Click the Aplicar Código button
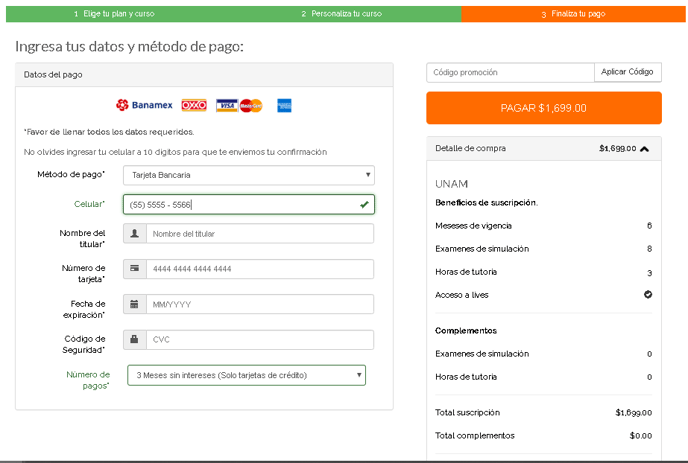The image size is (688, 463). (x=627, y=72)
